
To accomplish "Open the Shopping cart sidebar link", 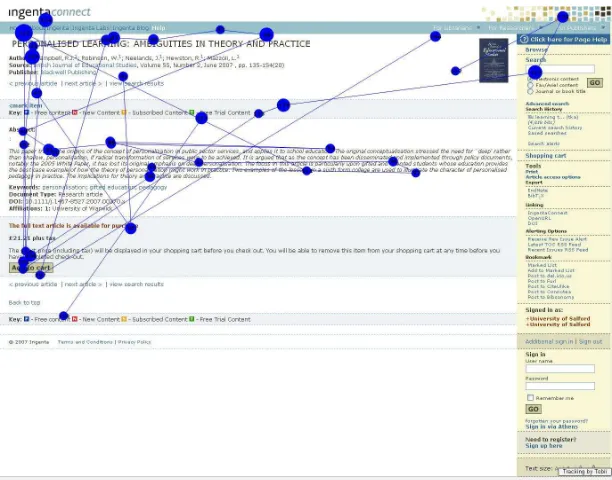I will point(546,156).
